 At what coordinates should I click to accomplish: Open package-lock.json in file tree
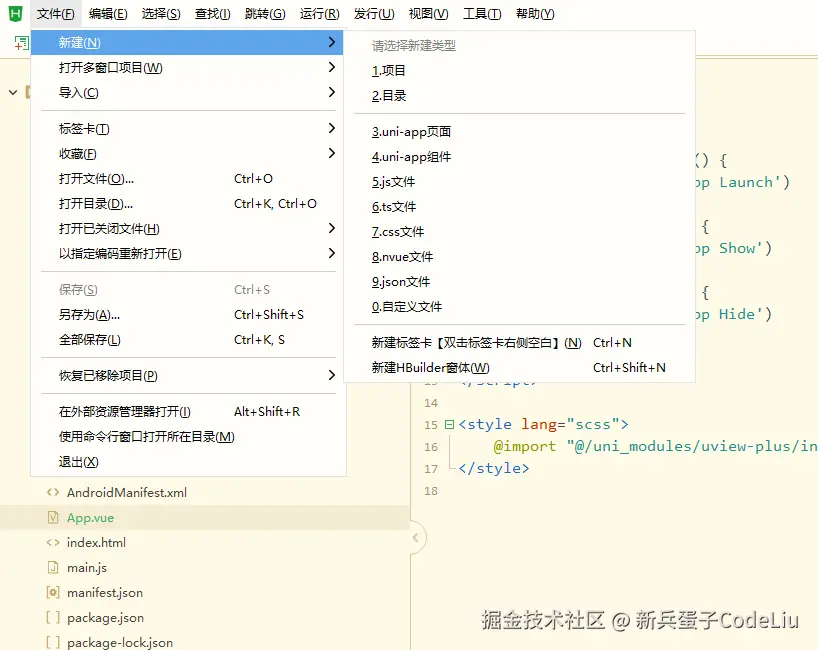pos(119,643)
